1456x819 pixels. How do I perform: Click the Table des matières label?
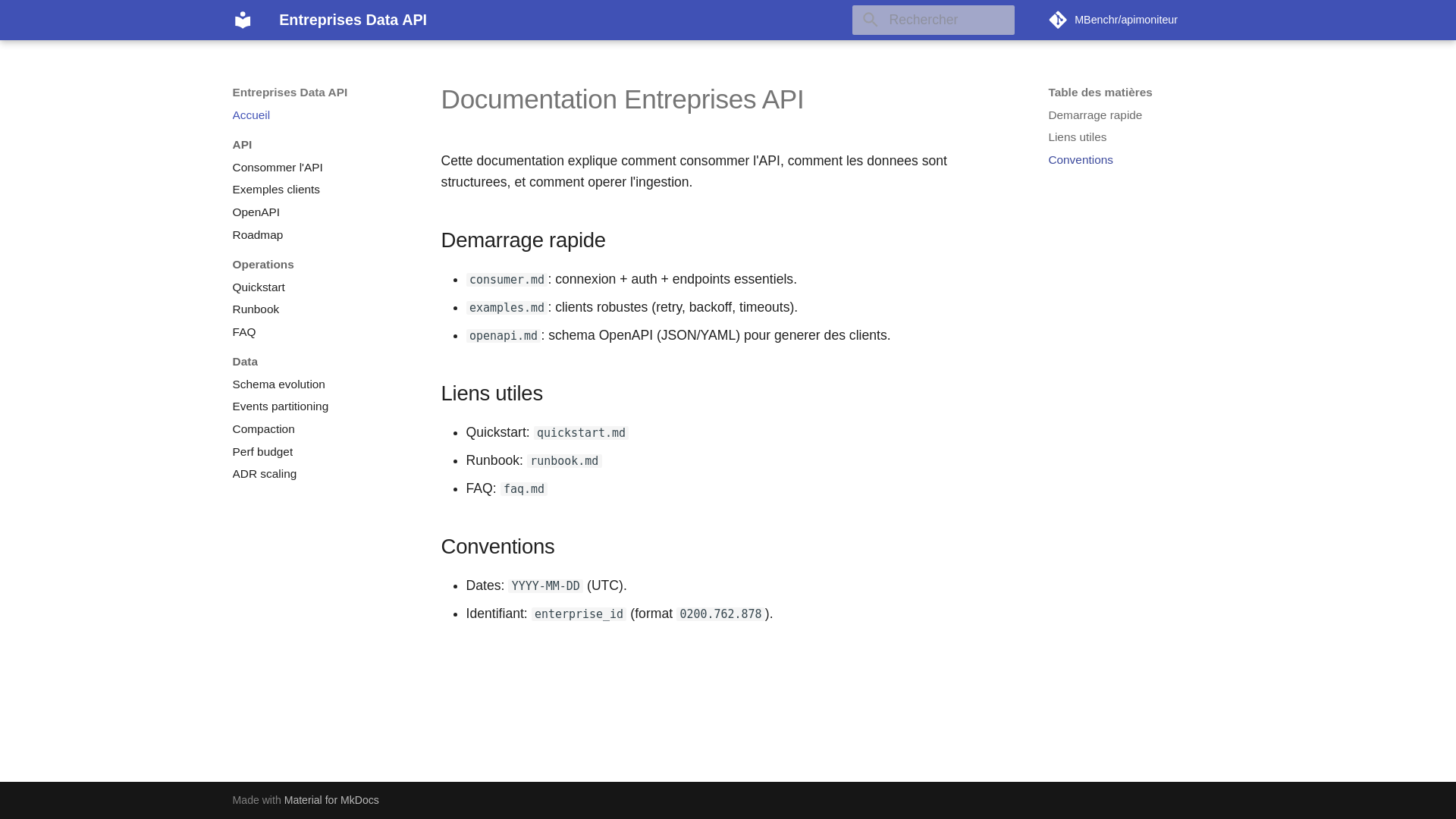coord(1100,93)
